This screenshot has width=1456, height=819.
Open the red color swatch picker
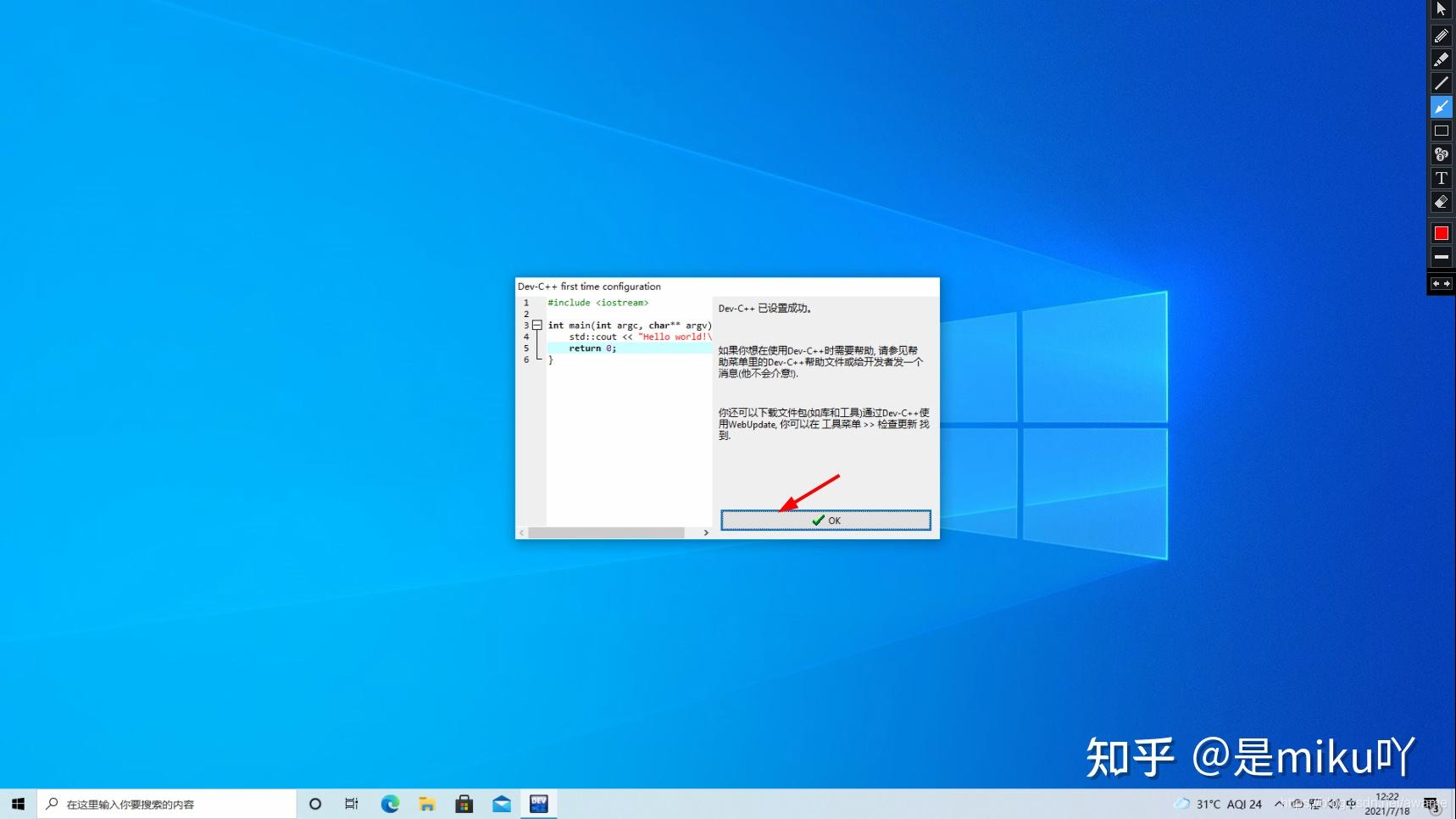tap(1442, 232)
